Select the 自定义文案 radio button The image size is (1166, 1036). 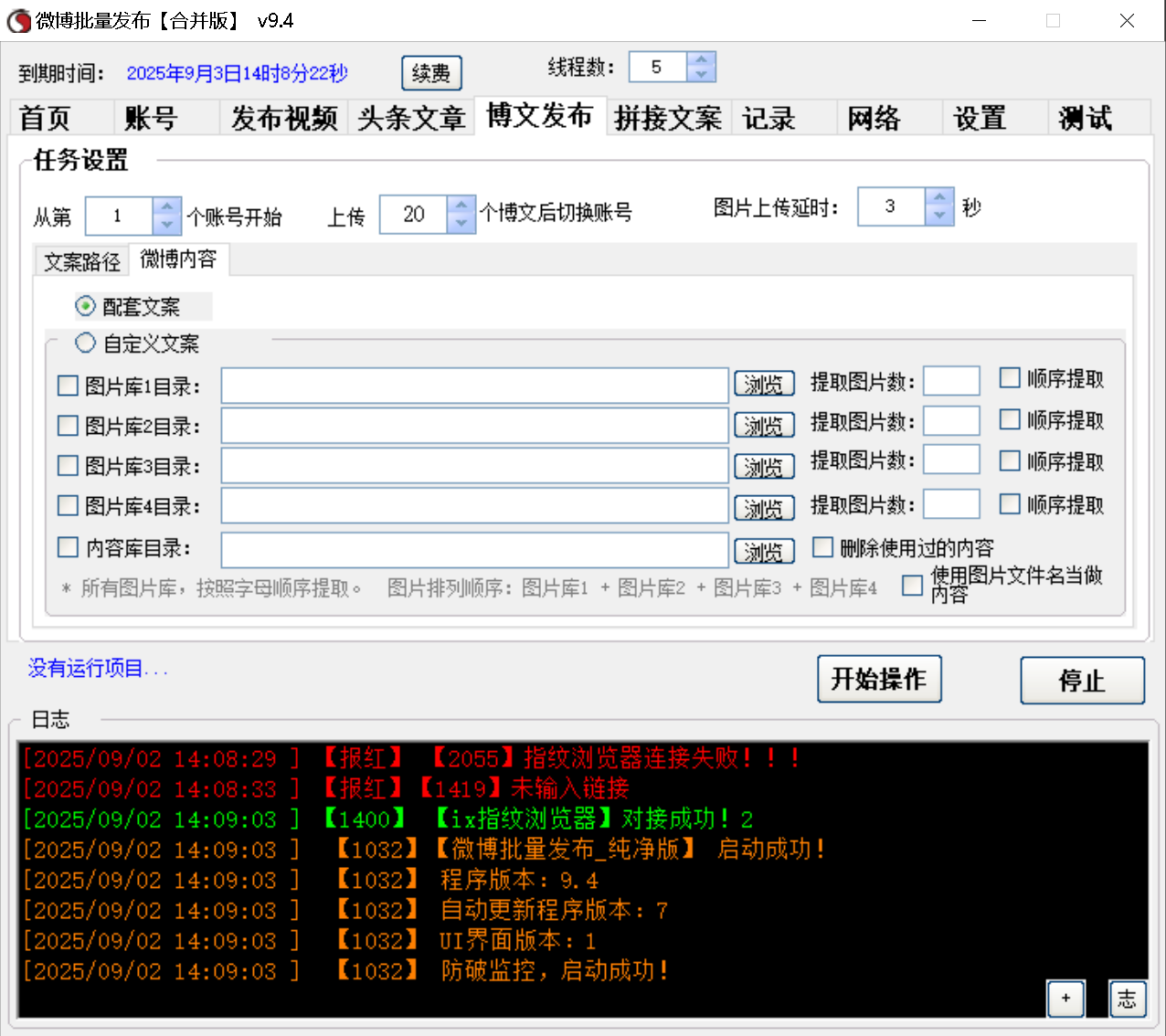85,343
